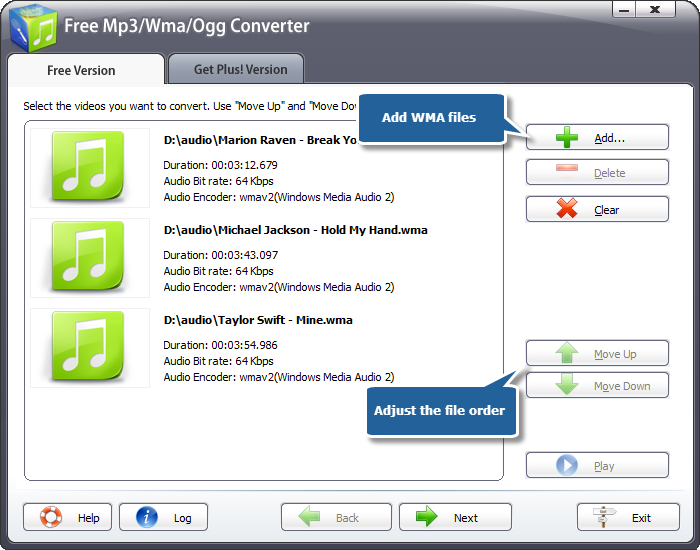Click Audio Encoder of Michael Jackson file
This screenshot has width=700, height=550.
pos(279,287)
